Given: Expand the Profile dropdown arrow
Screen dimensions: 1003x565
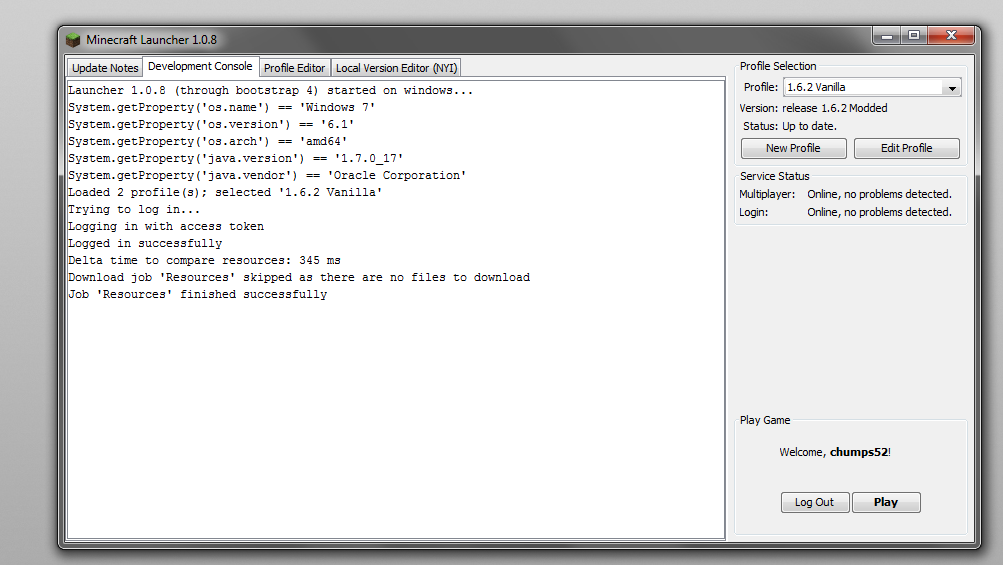Looking at the screenshot, I should pos(952,88).
